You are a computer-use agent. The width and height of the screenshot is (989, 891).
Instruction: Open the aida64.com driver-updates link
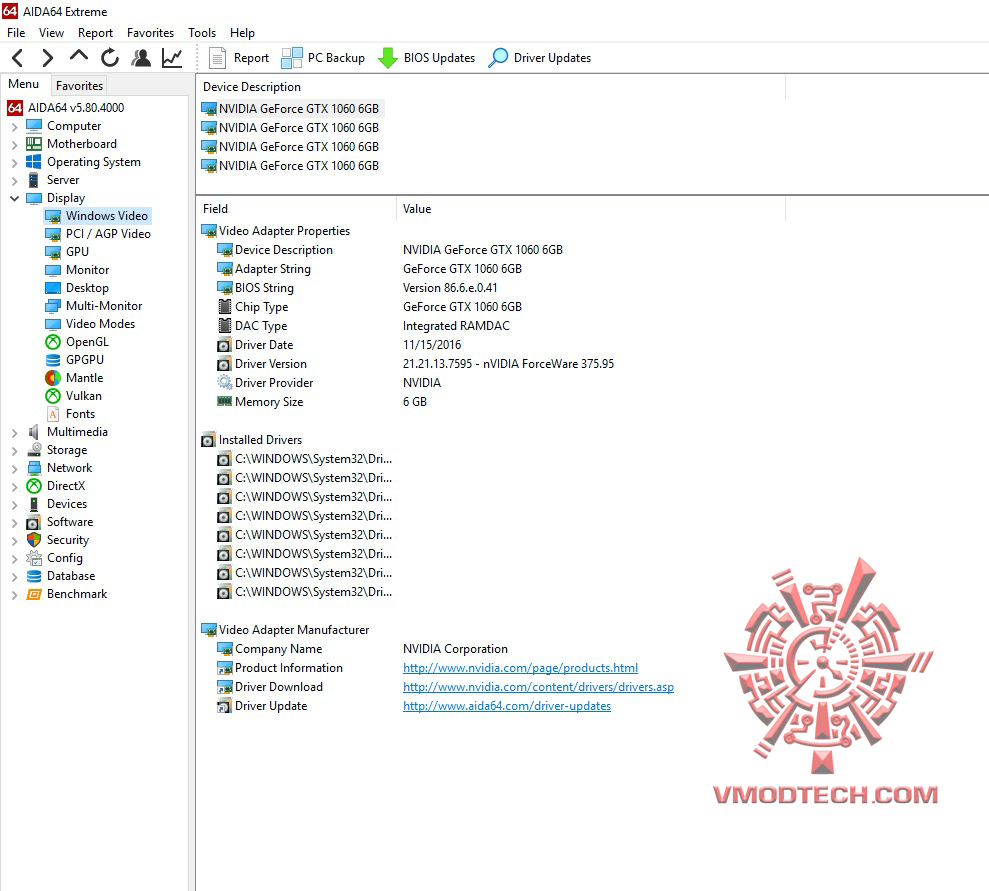click(x=506, y=706)
